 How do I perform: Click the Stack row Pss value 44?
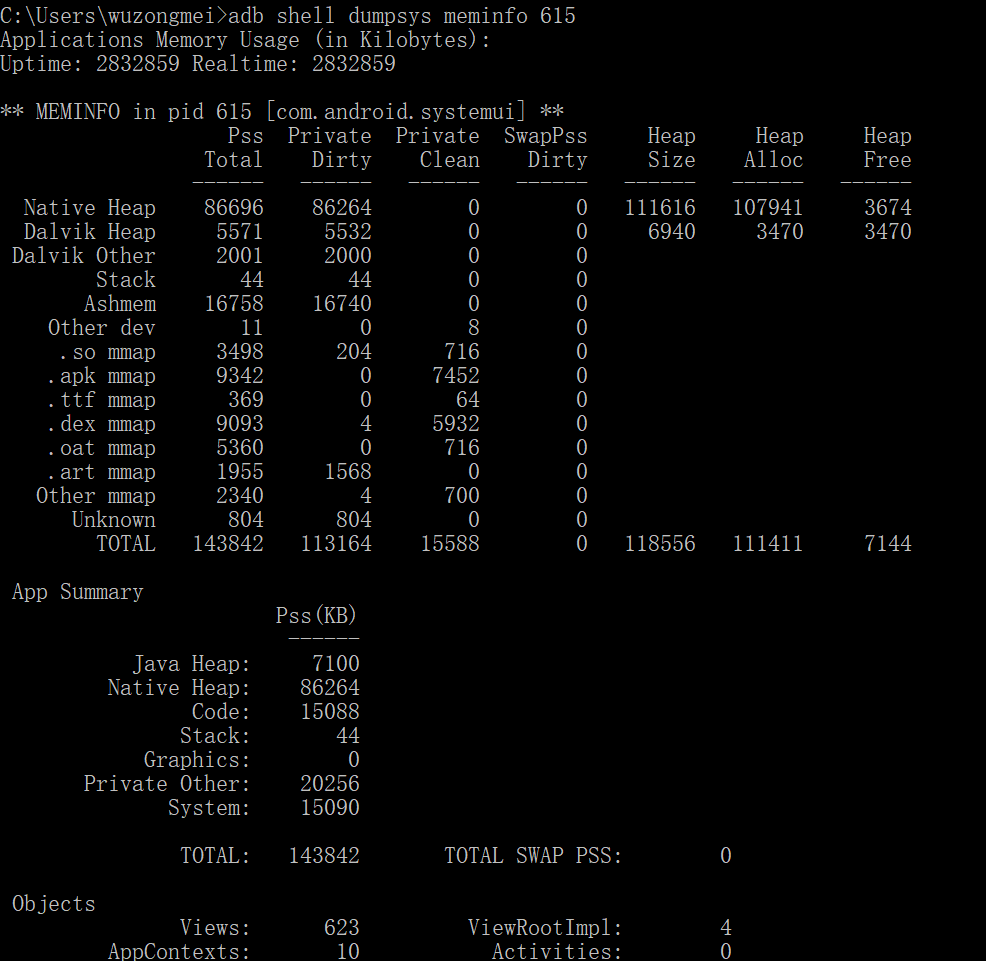[x=252, y=280]
